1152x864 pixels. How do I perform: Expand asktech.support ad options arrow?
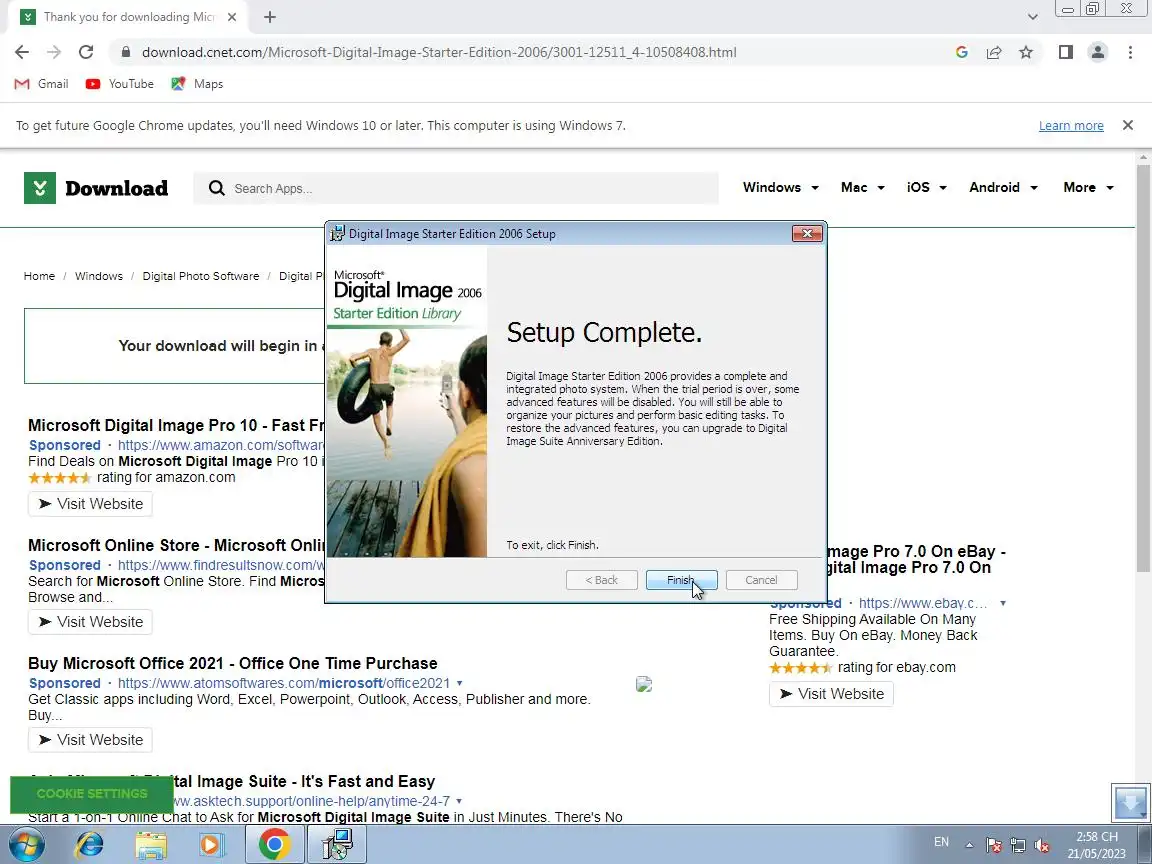pos(459,802)
